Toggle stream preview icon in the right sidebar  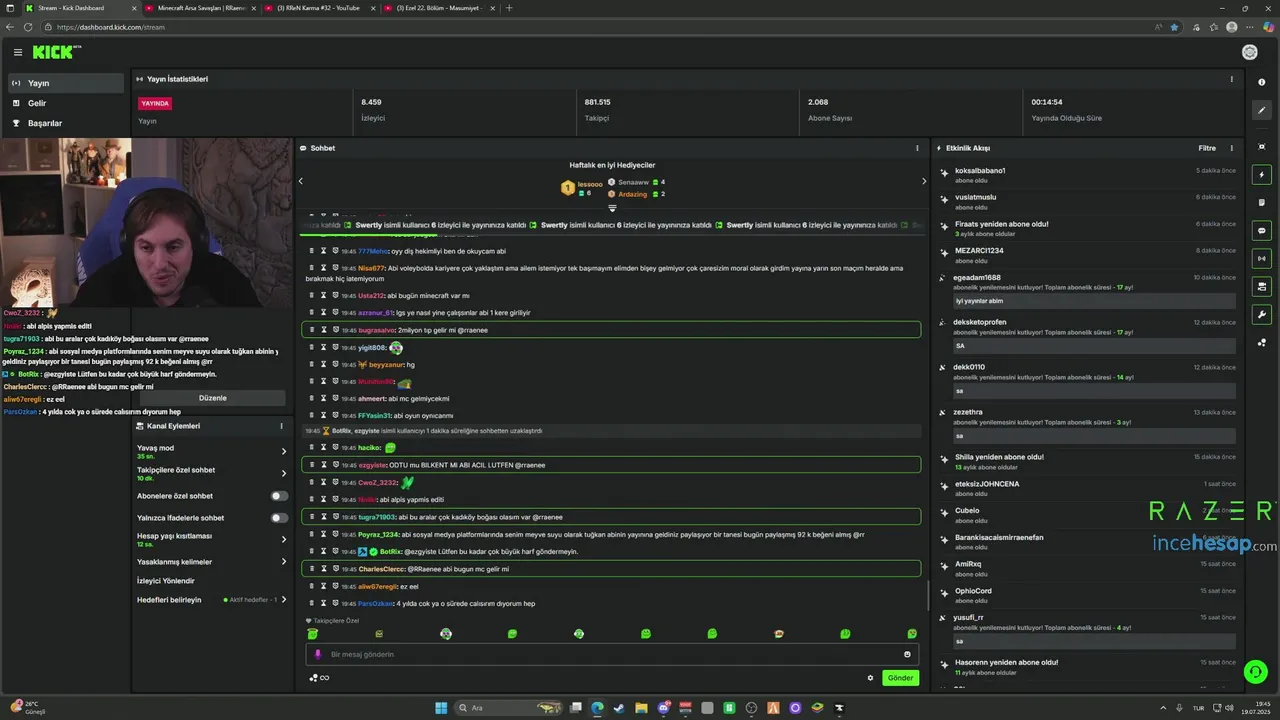click(1262, 147)
